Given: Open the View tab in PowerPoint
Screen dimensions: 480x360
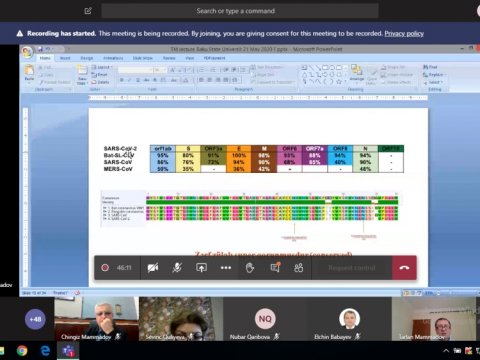Looking at the screenshot, I should (189, 58).
